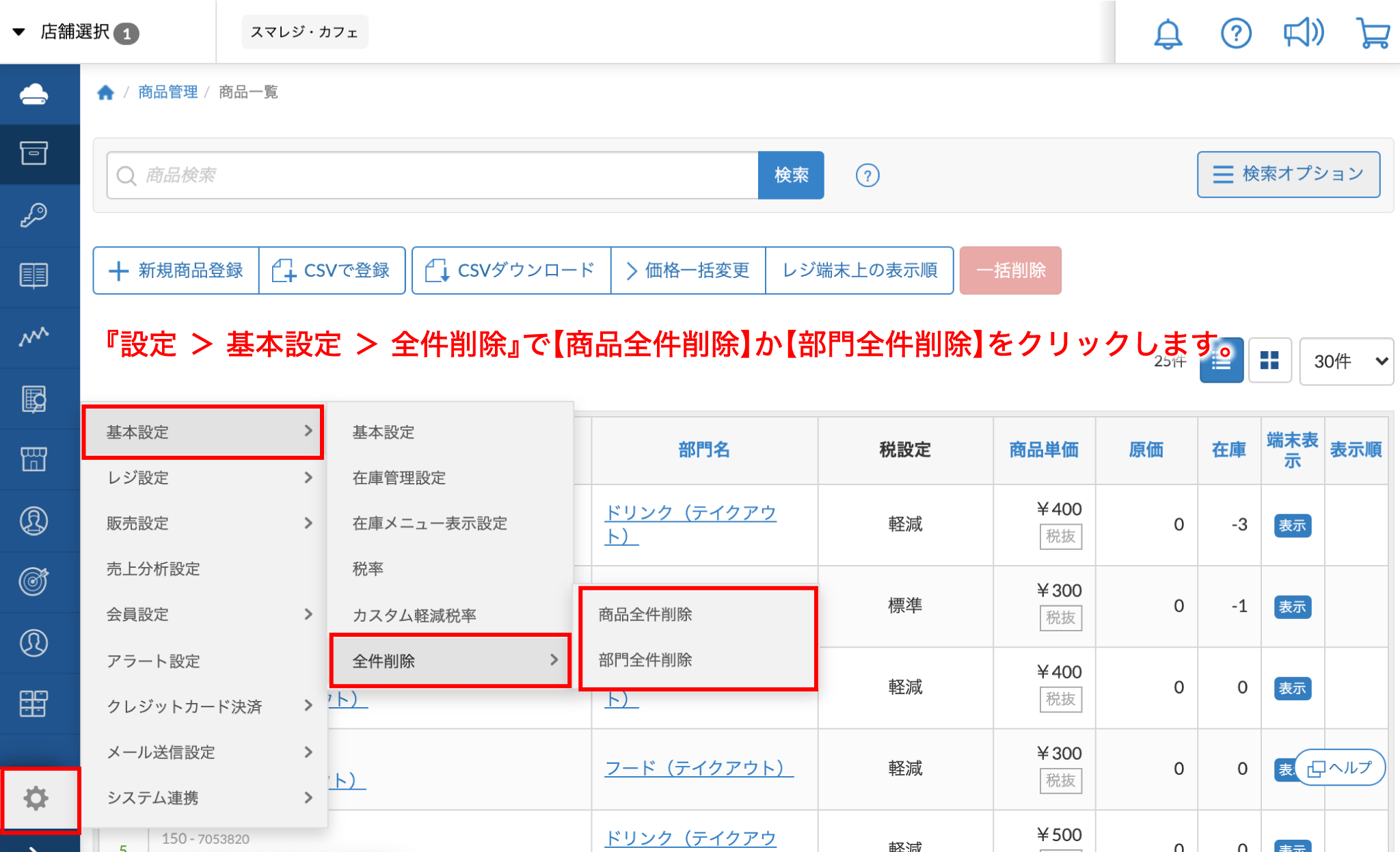Open the 30件 page size dropdown
The width and height of the screenshot is (1400, 852).
point(1345,361)
